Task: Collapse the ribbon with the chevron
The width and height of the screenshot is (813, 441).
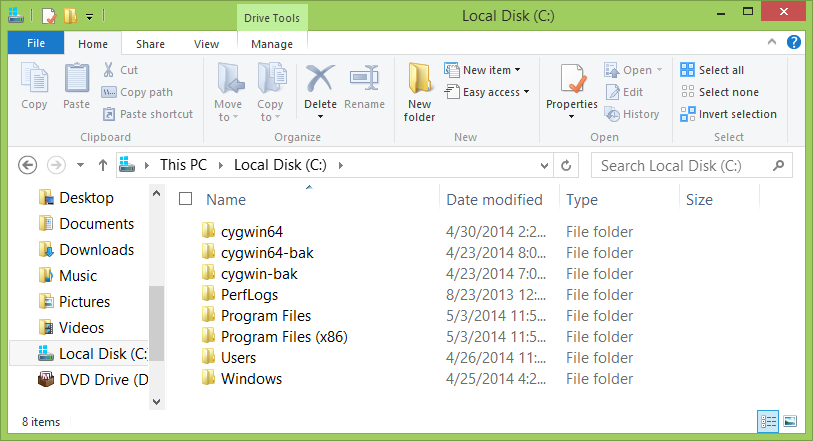Action: (772, 42)
